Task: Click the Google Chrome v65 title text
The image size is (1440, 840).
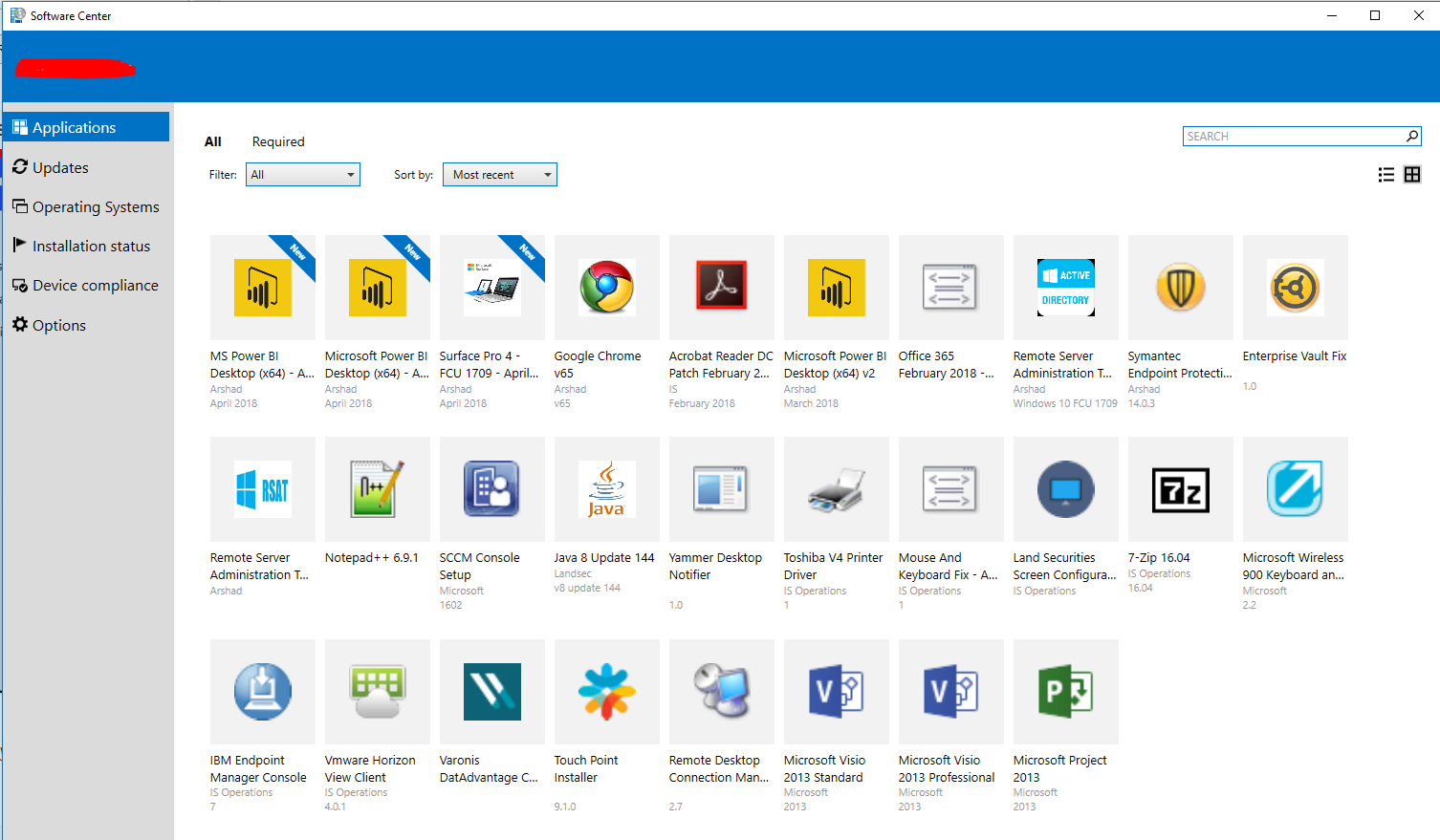Action: (x=598, y=364)
